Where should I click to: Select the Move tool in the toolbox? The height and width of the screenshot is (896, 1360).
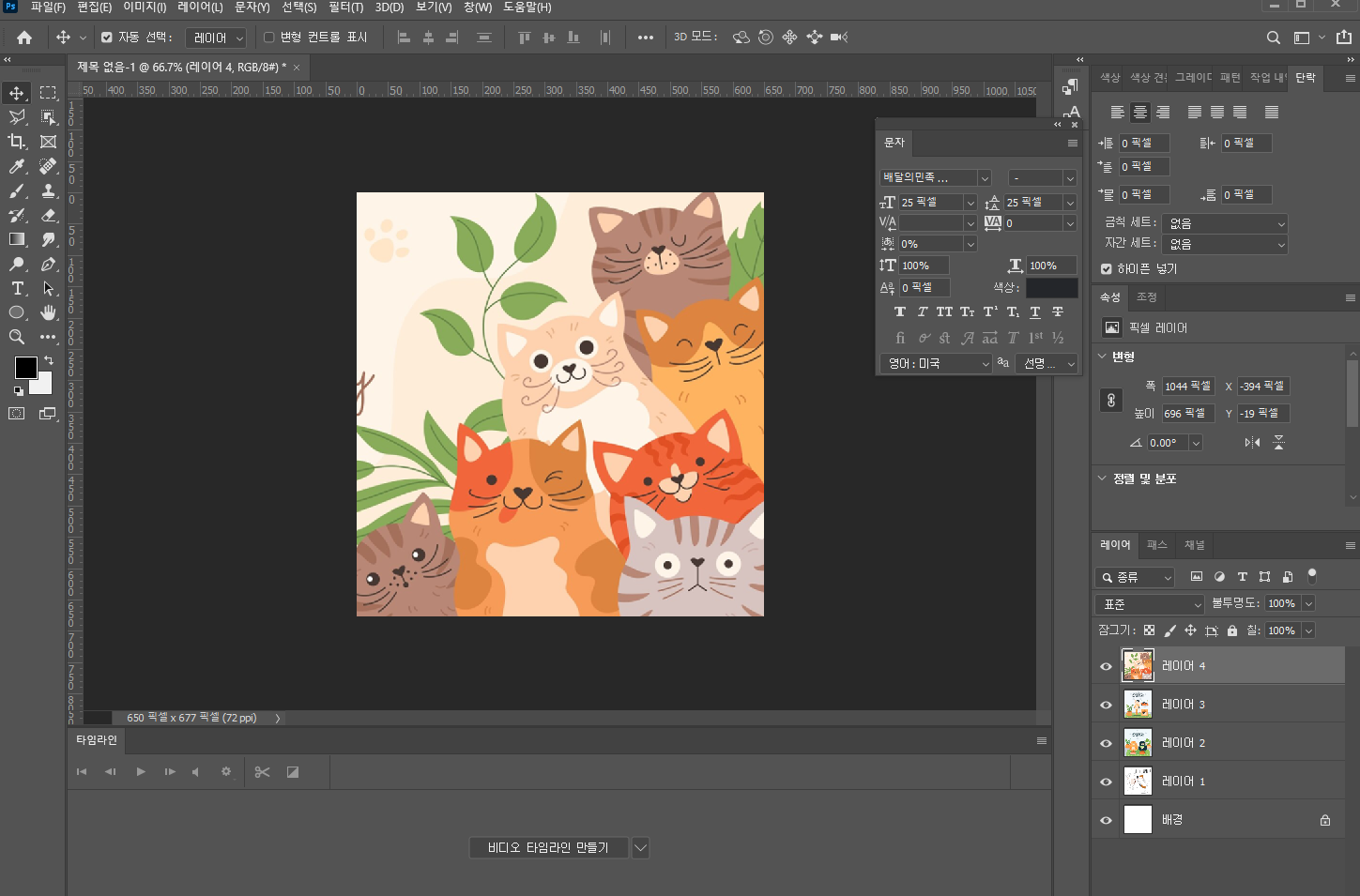click(17, 93)
